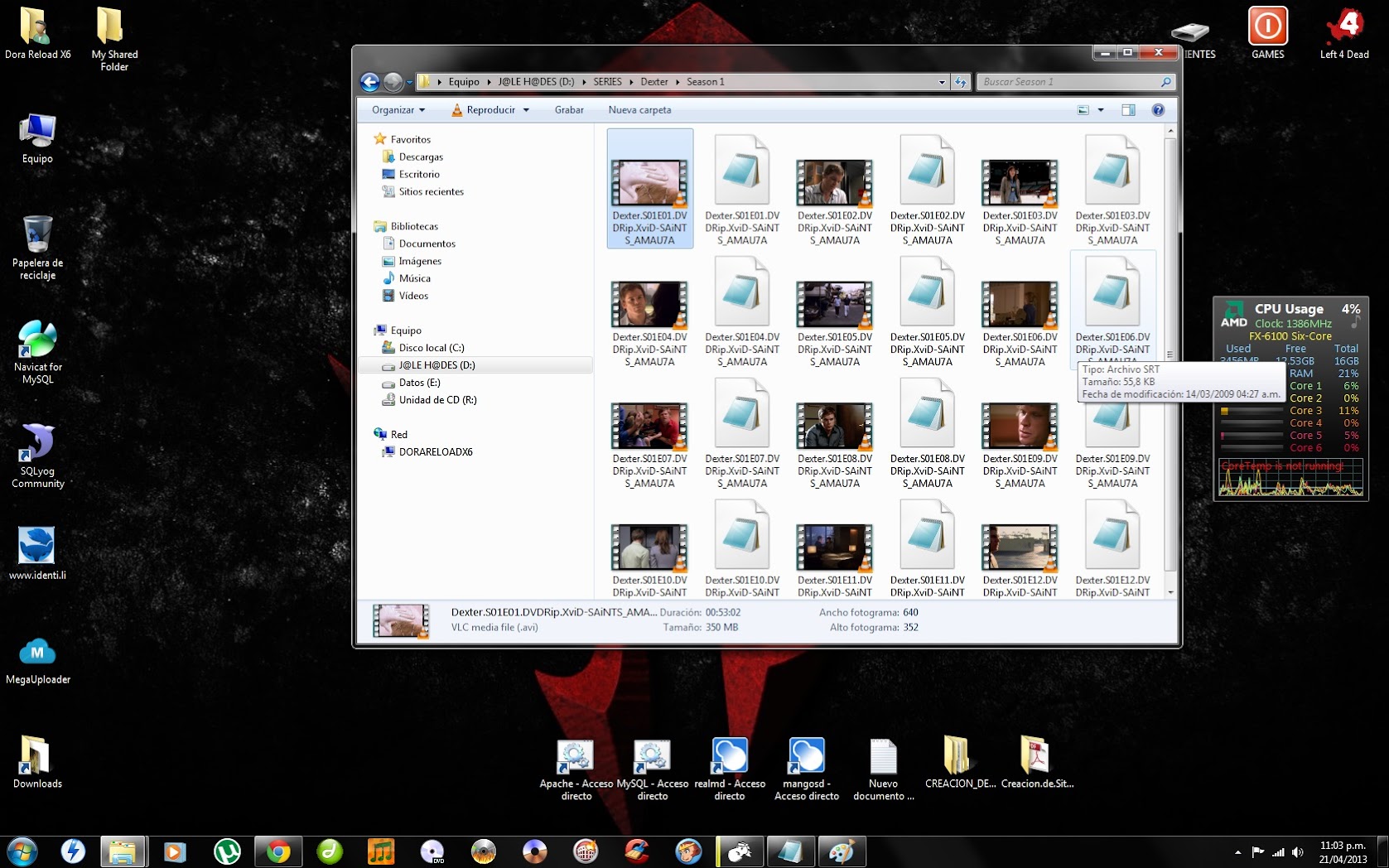1389x868 pixels.
Task: Expand the breadcrumb arrow after SERIES
Action: pos(631,82)
